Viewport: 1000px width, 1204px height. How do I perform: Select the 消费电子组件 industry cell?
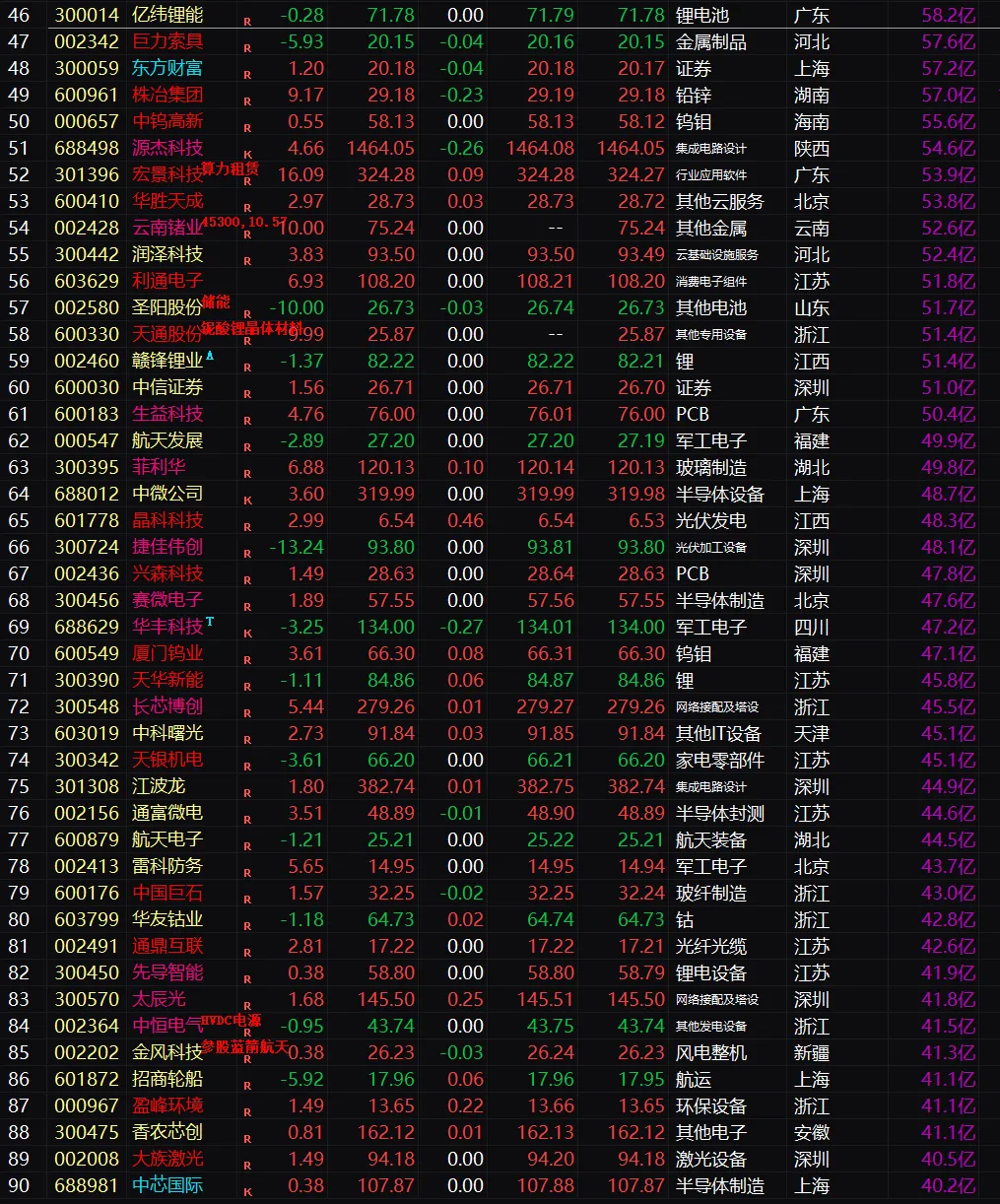pos(711,281)
